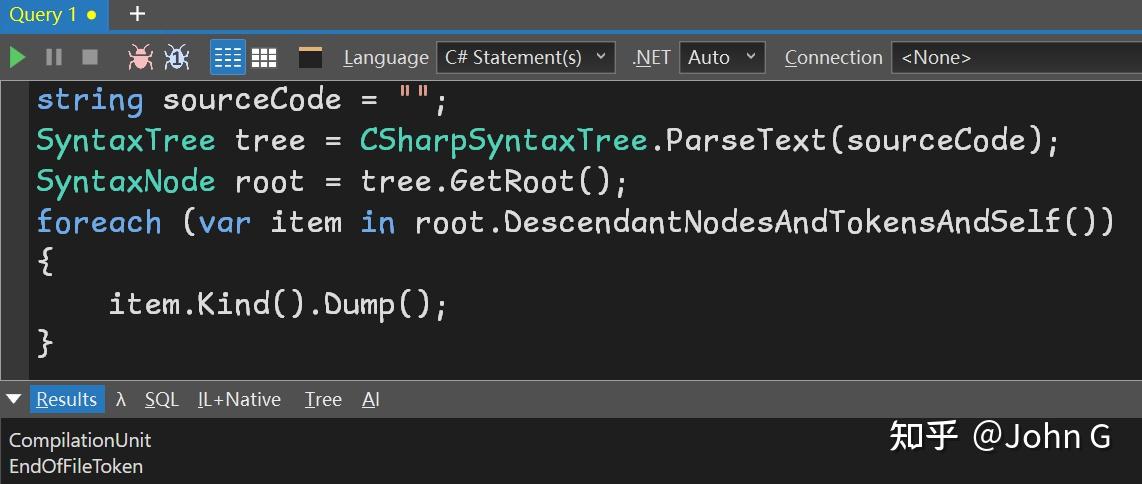Viewport: 1142px width, 484px height.
Task: Open the AI tab
Action: pyautogui.click(x=371, y=399)
